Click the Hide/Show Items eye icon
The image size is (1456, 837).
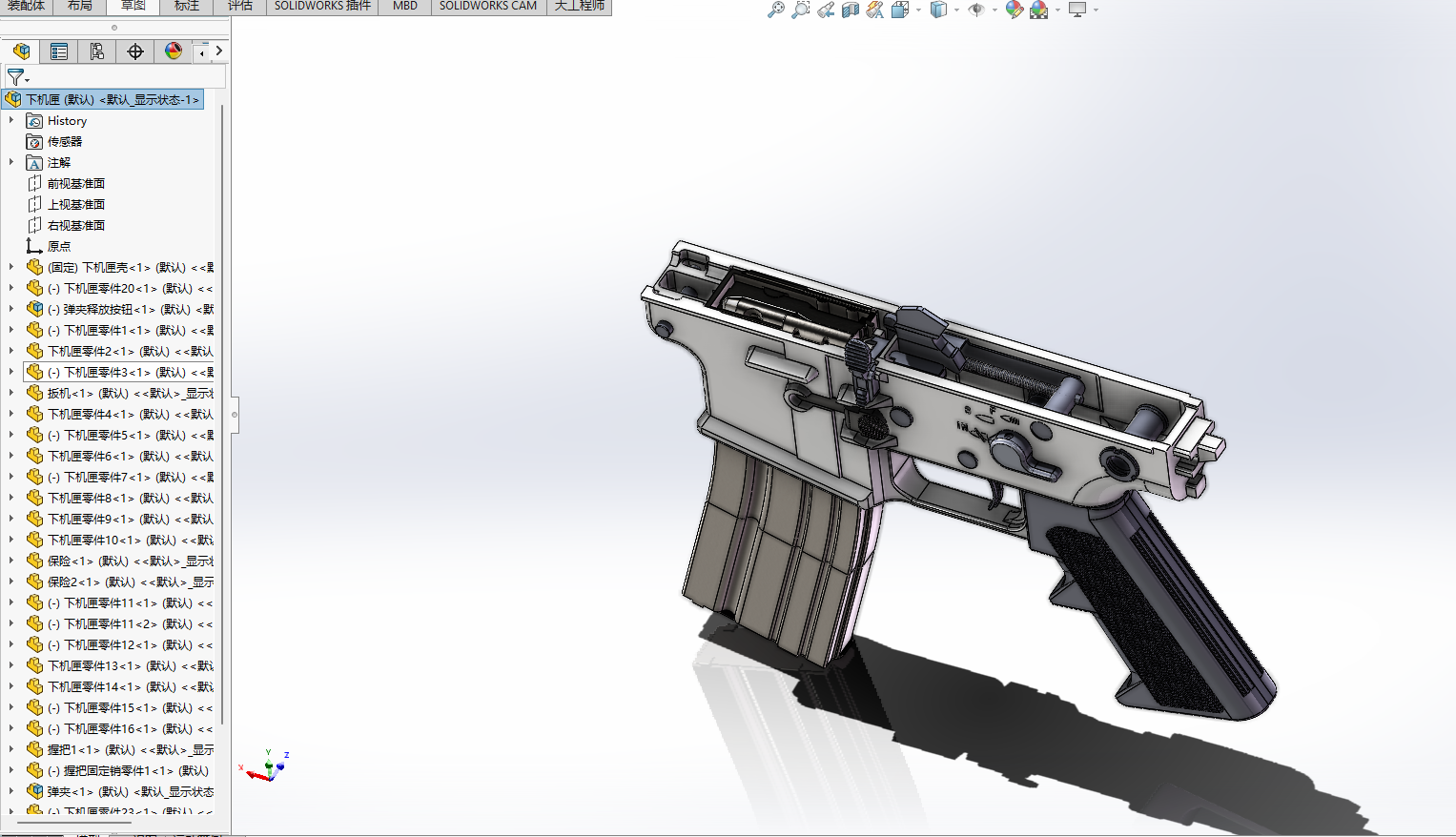976,10
